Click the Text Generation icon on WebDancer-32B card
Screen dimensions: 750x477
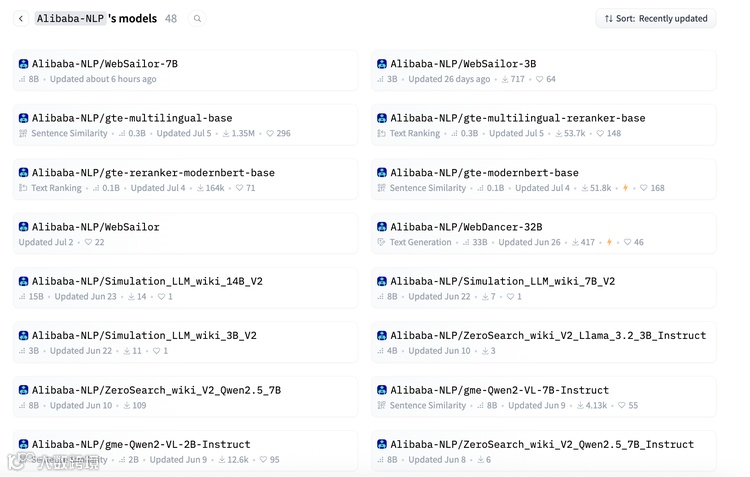pos(381,242)
